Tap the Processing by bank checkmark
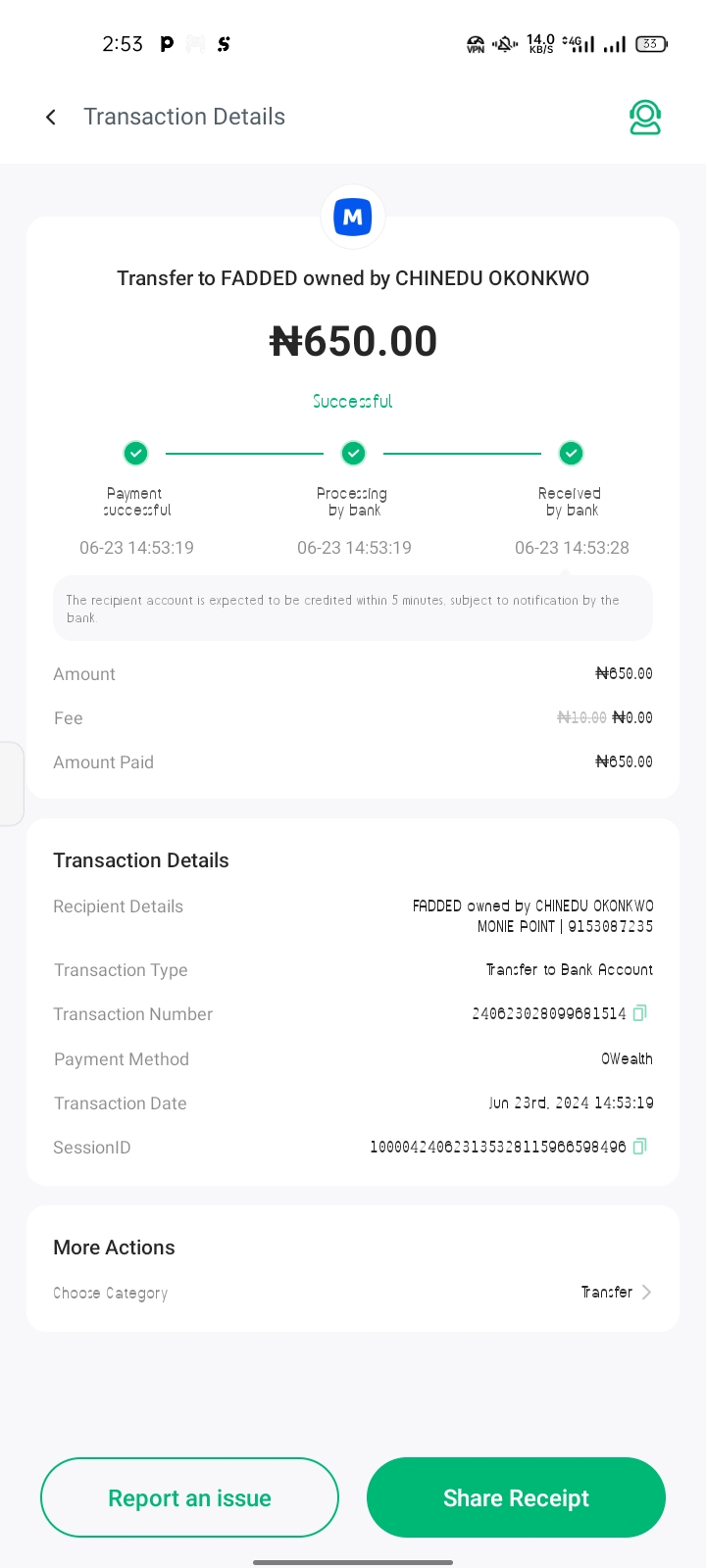This screenshot has width=706, height=1568. pos(353,453)
